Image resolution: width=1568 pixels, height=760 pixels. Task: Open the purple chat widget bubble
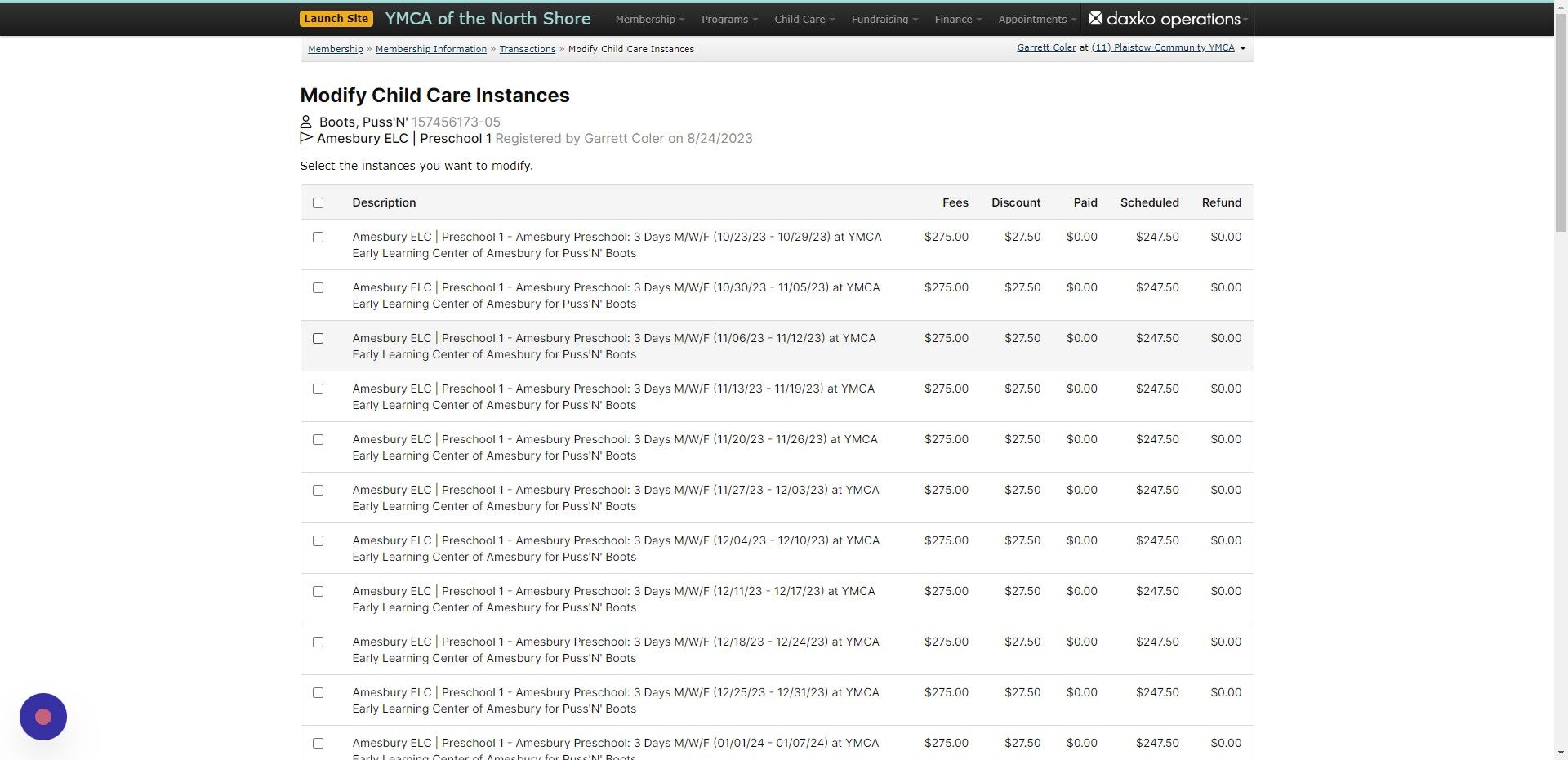coord(42,716)
